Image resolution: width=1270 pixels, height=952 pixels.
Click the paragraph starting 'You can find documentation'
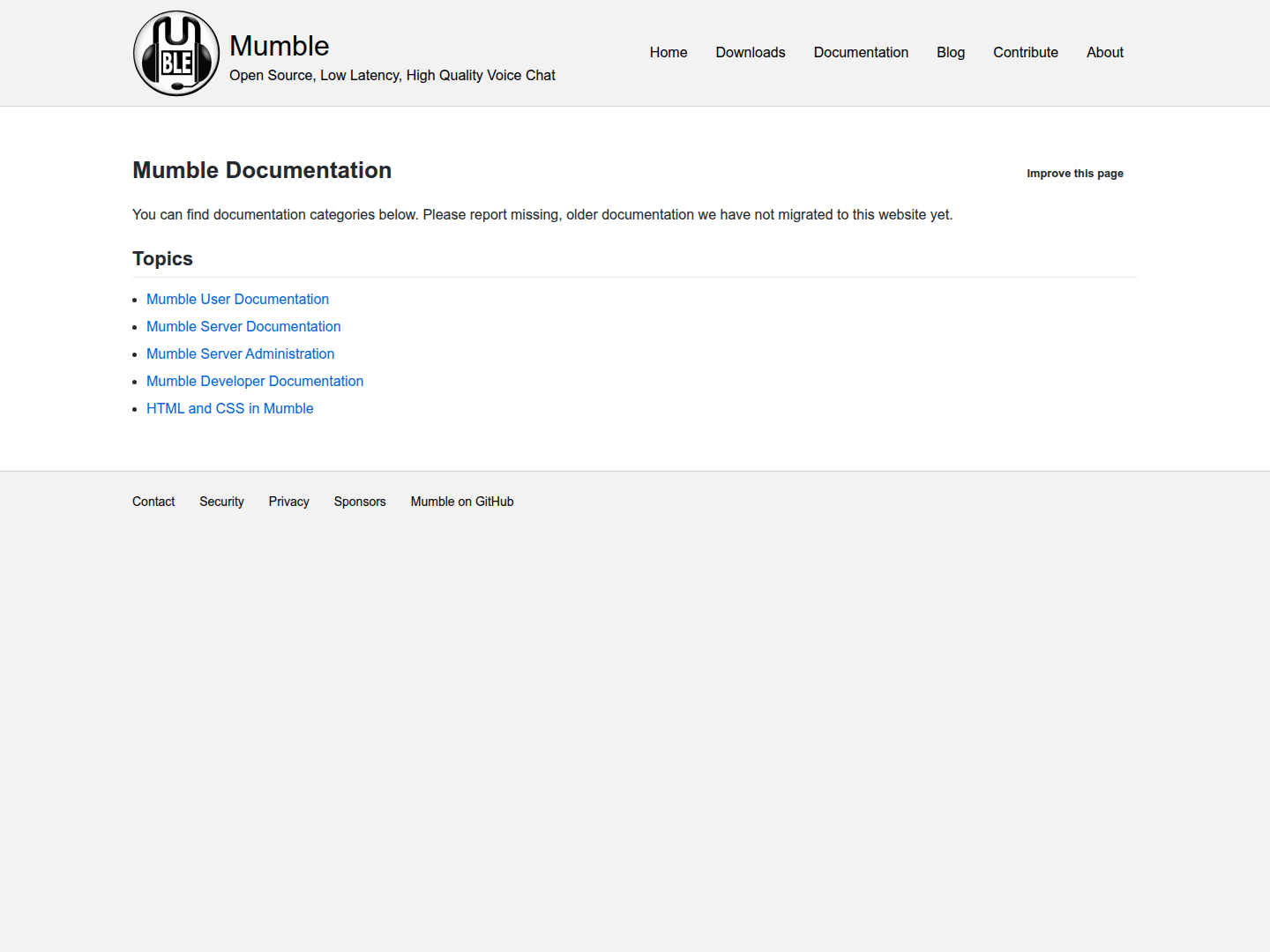point(542,215)
